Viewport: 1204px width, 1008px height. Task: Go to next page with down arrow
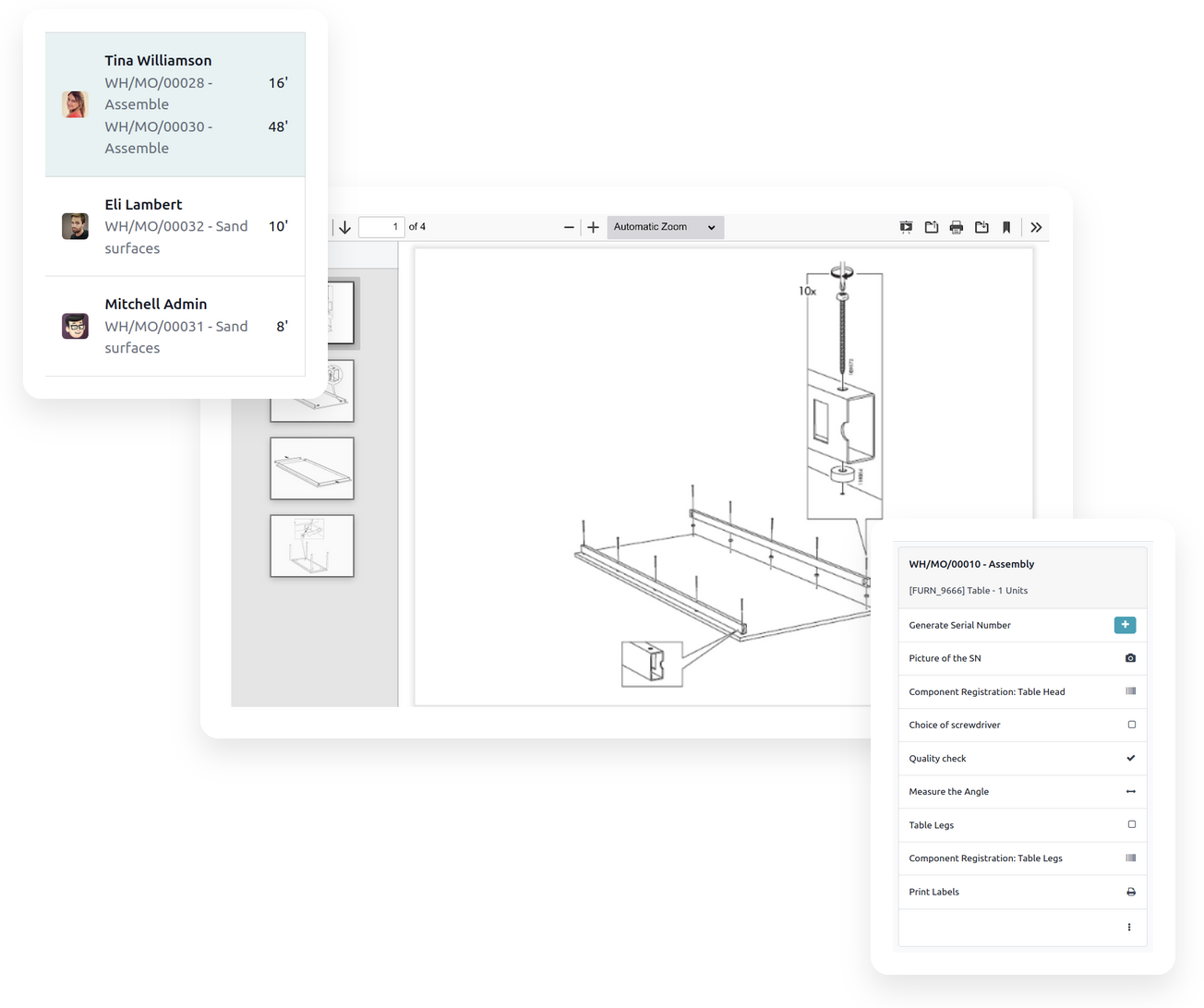point(345,227)
